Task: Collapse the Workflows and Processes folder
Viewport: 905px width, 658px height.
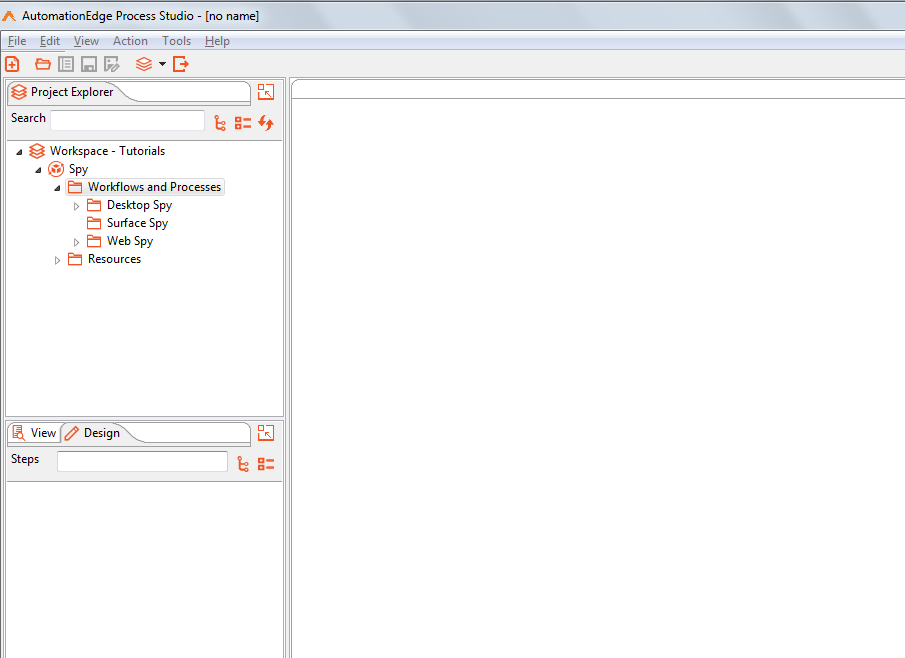Action: click(x=57, y=188)
